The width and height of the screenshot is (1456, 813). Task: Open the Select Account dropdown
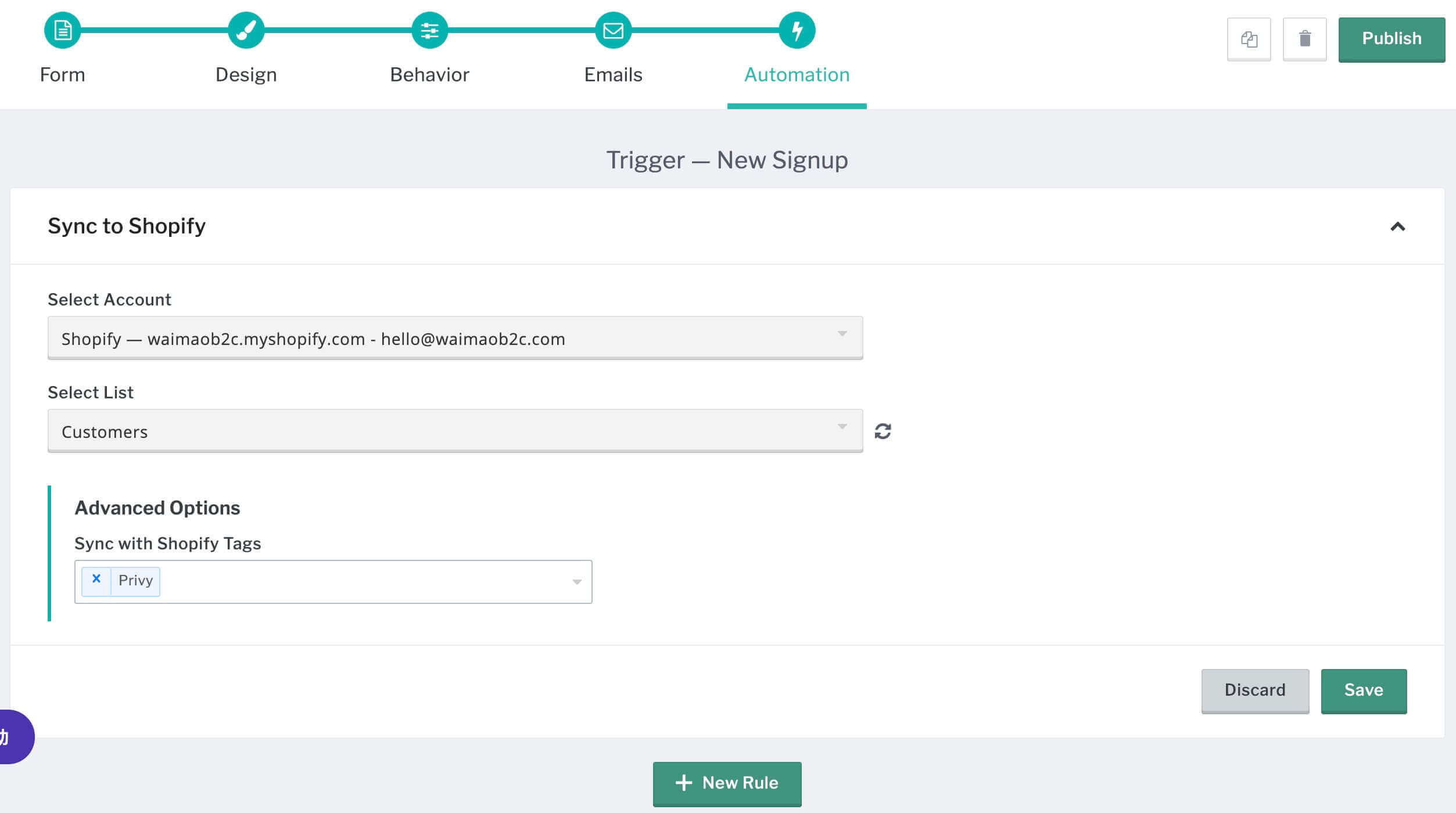(455, 338)
